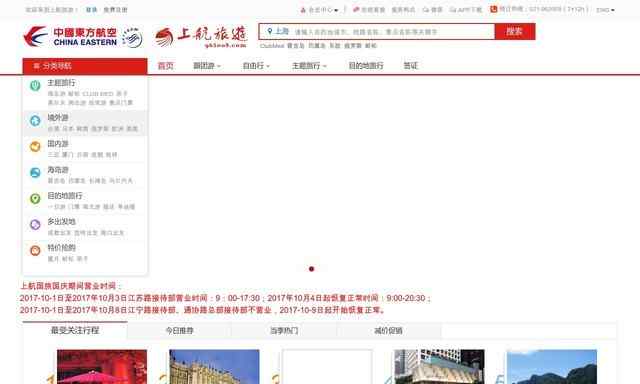Image resolution: width=640 pixels, height=384 pixels.
Task: Open the 目的地旅行 navigation item
Action: 366,66
